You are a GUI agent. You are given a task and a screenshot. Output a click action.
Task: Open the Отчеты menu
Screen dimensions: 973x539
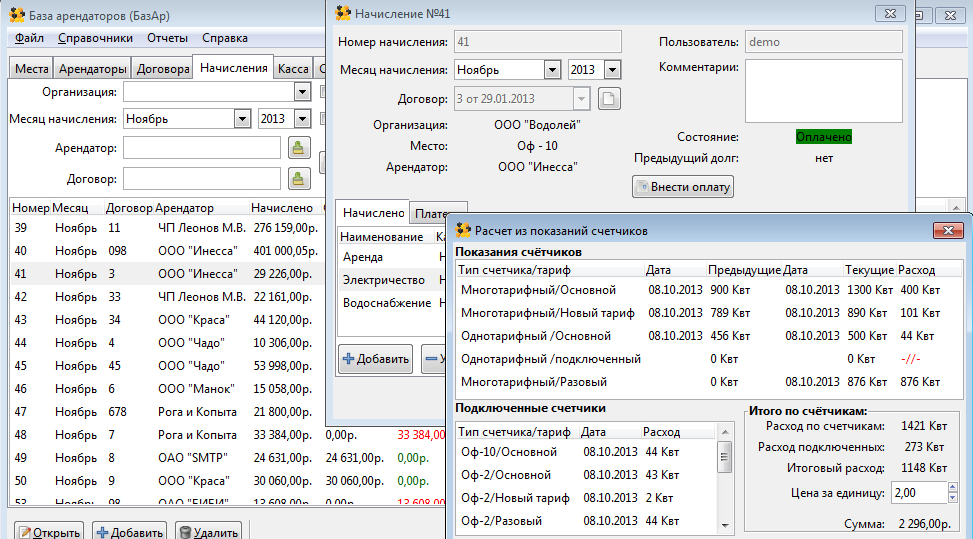point(167,38)
